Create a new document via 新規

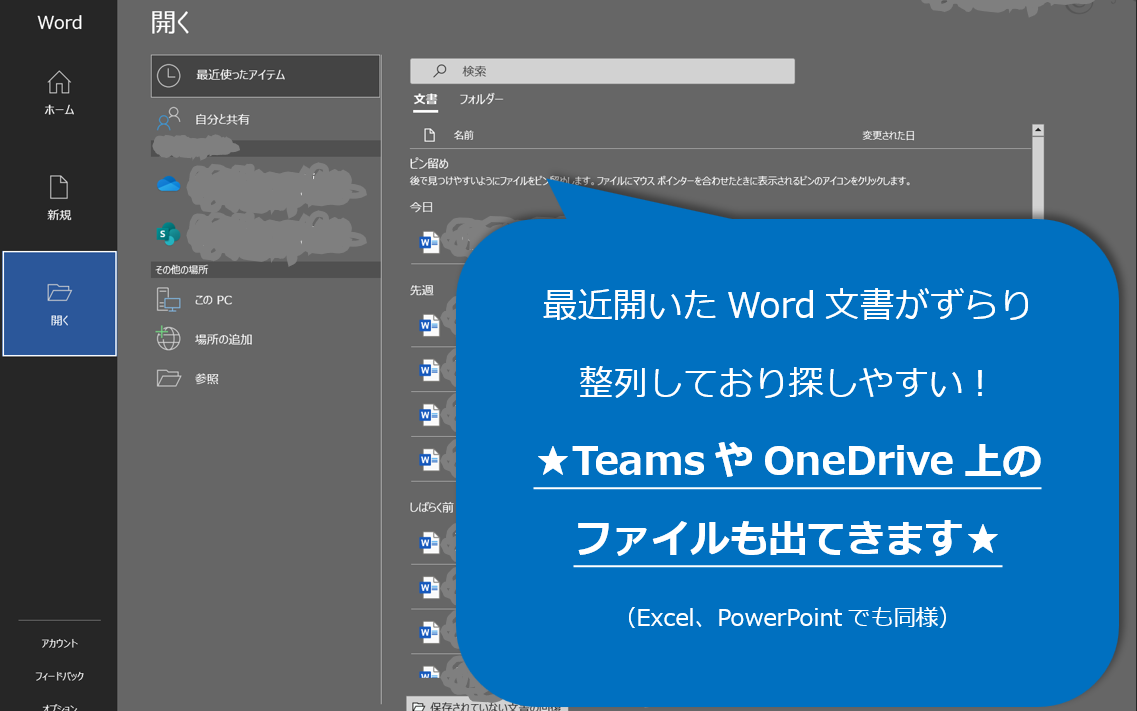click(59, 198)
